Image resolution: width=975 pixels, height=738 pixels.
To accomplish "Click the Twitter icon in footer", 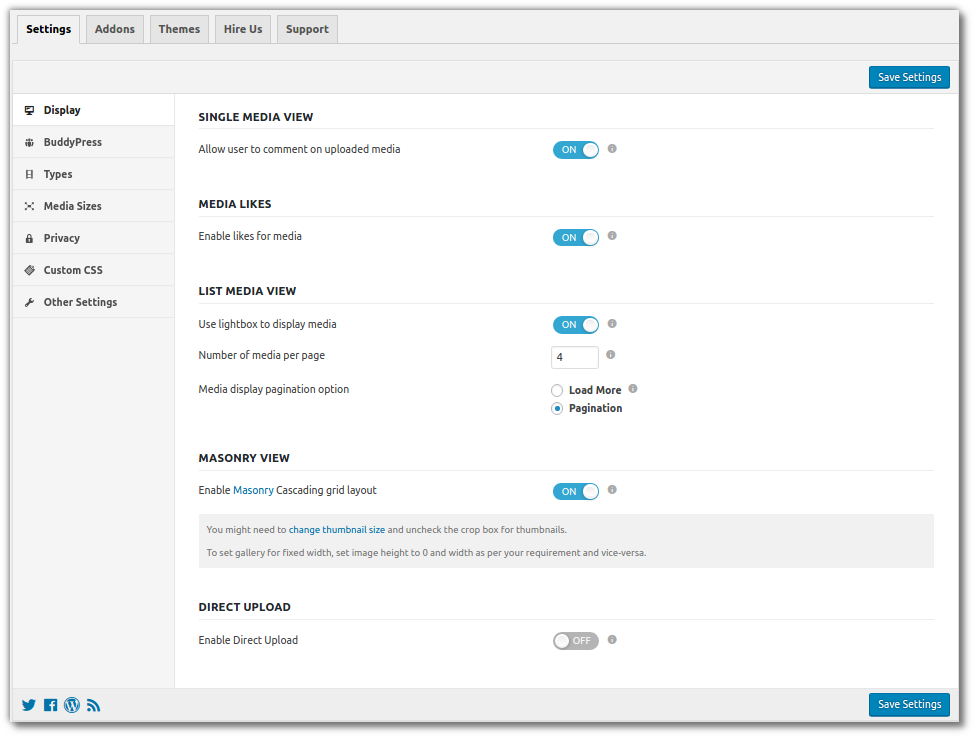I will [x=29, y=705].
